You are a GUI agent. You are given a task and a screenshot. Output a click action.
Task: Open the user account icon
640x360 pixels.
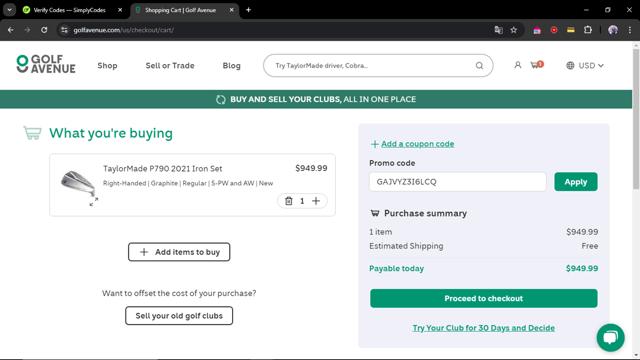click(518, 65)
